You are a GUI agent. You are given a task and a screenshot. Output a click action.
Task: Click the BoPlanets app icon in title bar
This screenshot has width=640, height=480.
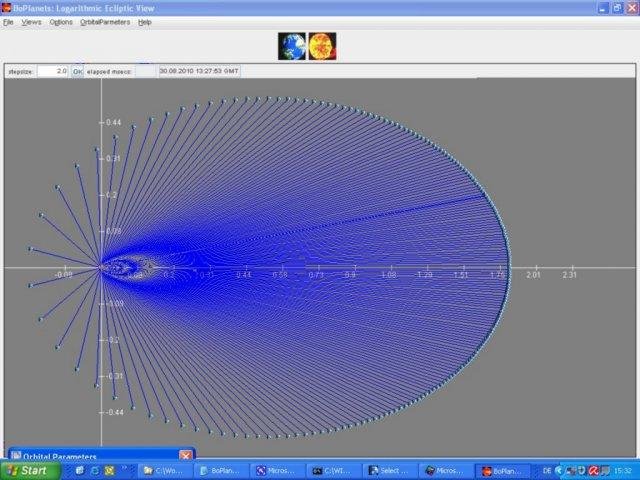[x=7, y=7]
